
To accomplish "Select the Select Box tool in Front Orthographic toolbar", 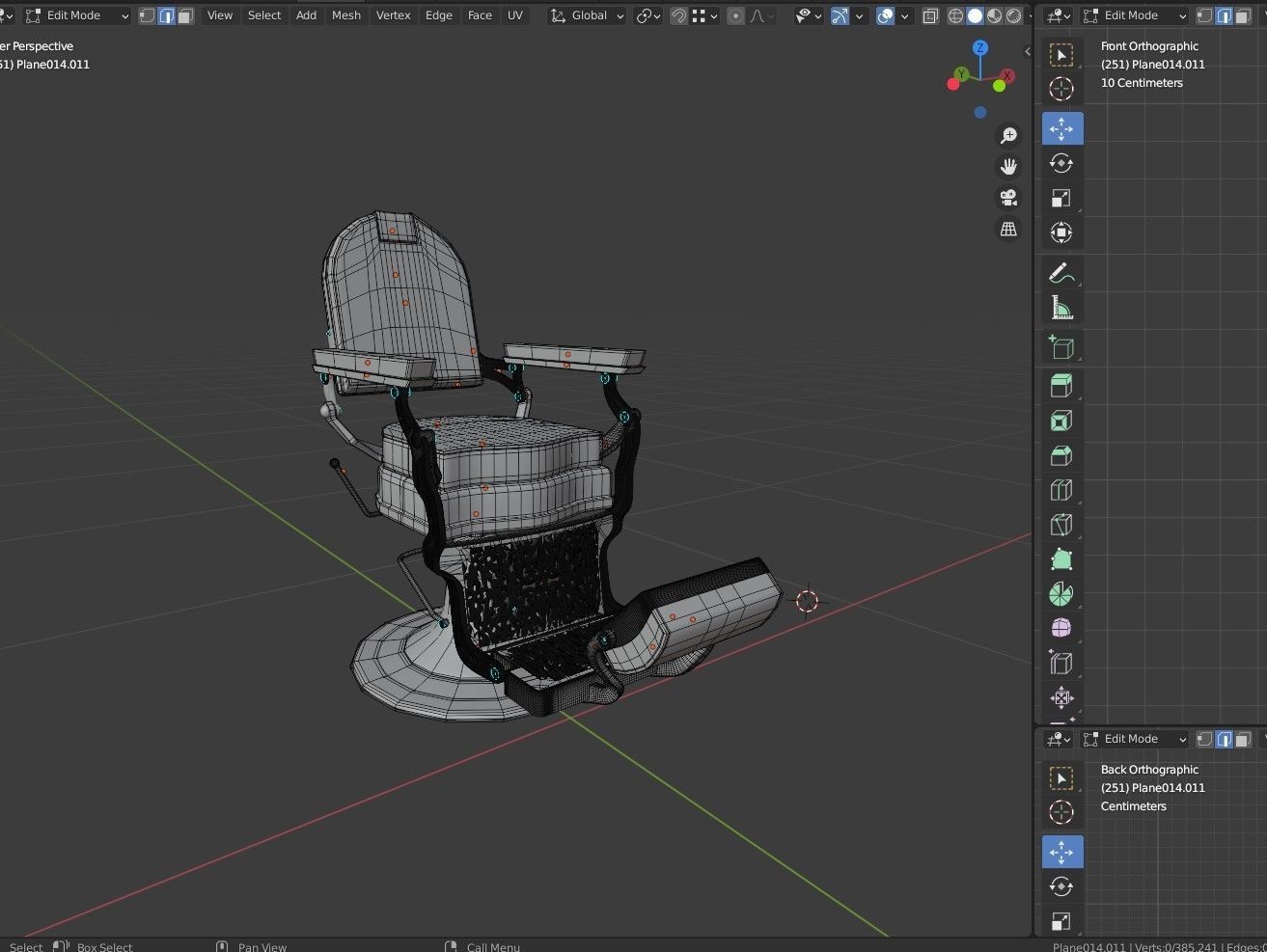I will coord(1061,55).
